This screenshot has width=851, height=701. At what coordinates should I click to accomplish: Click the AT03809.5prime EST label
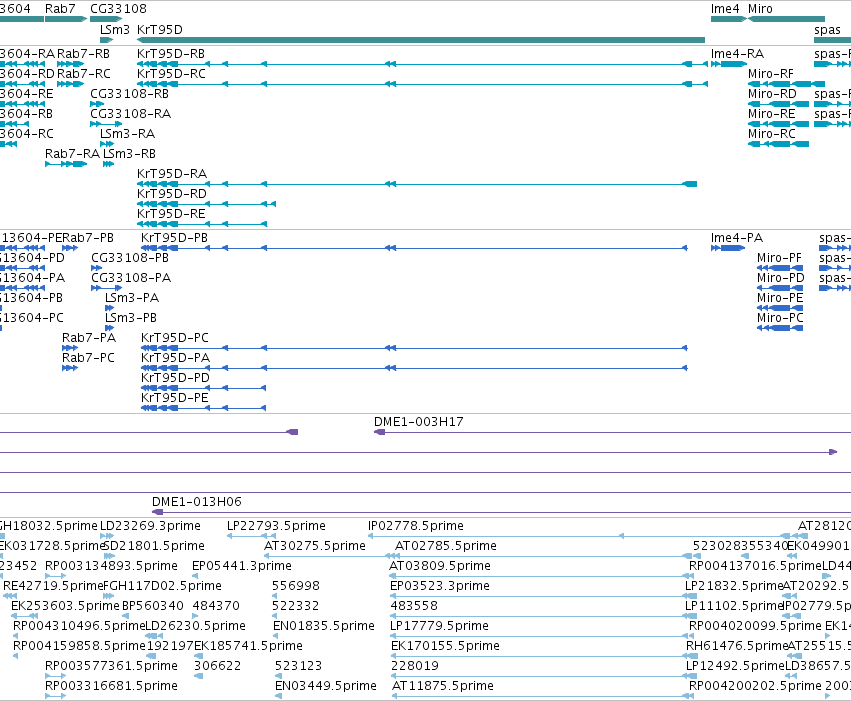(x=440, y=566)
